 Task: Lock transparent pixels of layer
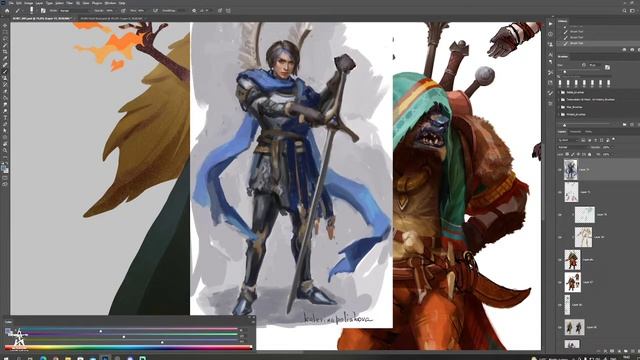point(567,154)
